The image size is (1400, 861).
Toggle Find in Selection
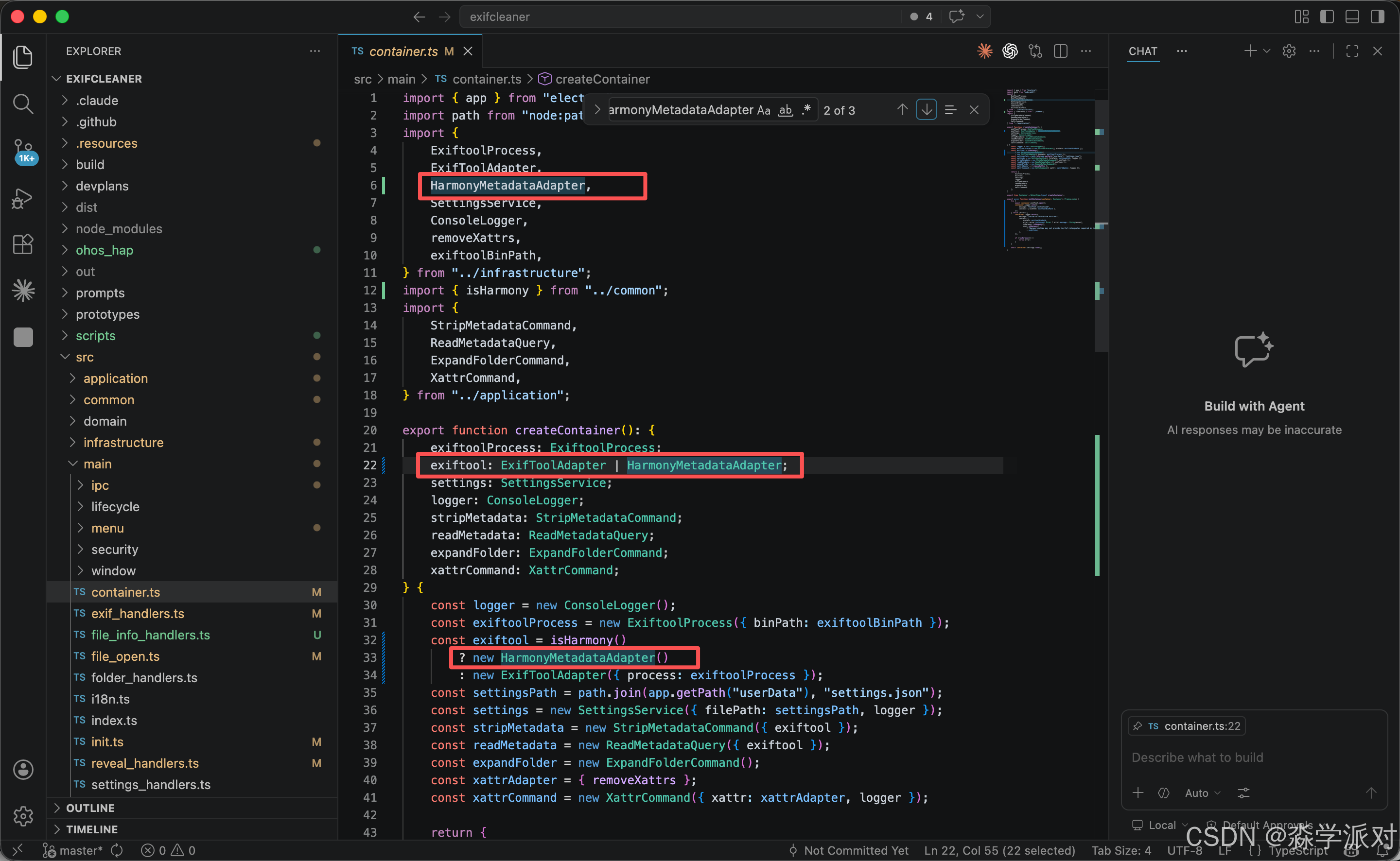click(950, 110)
